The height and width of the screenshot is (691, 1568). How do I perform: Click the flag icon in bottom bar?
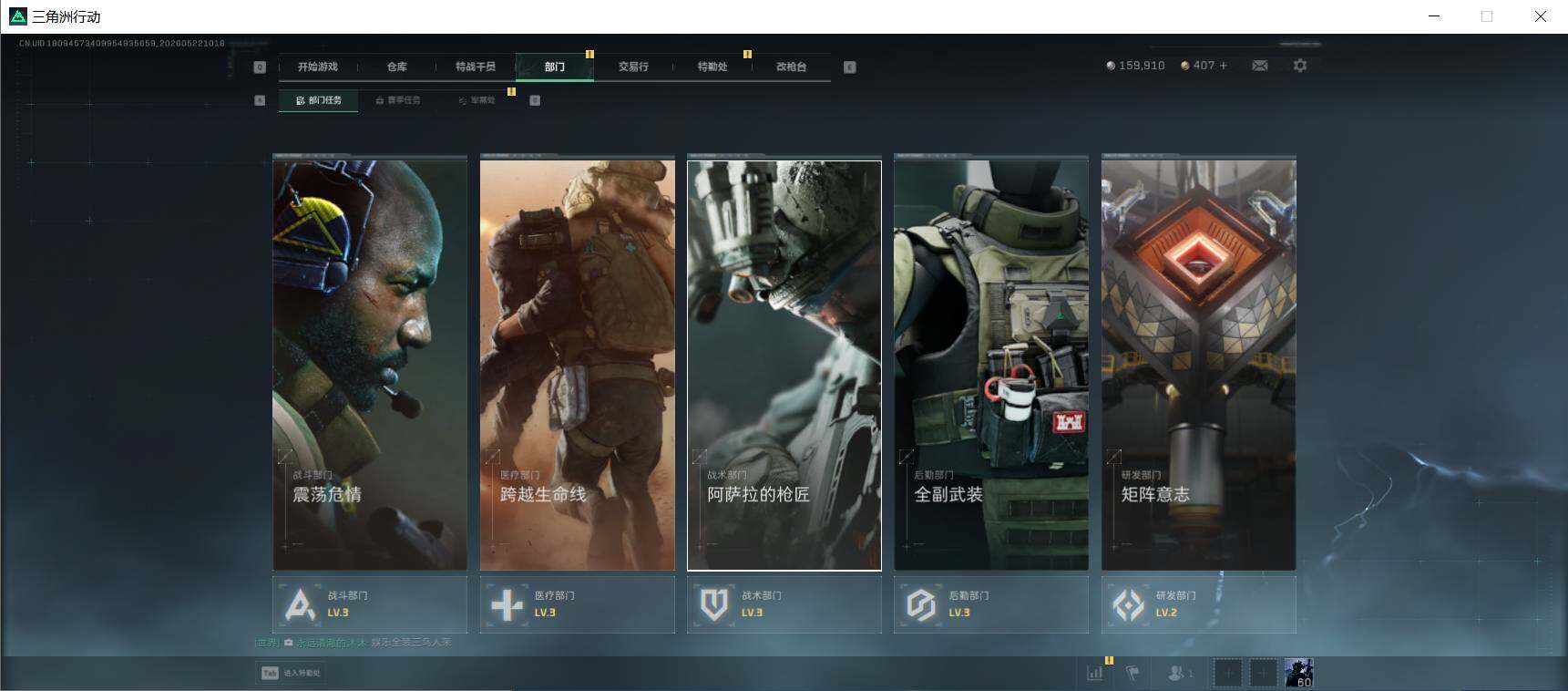pyautogui.click(x=1133, y=673)
